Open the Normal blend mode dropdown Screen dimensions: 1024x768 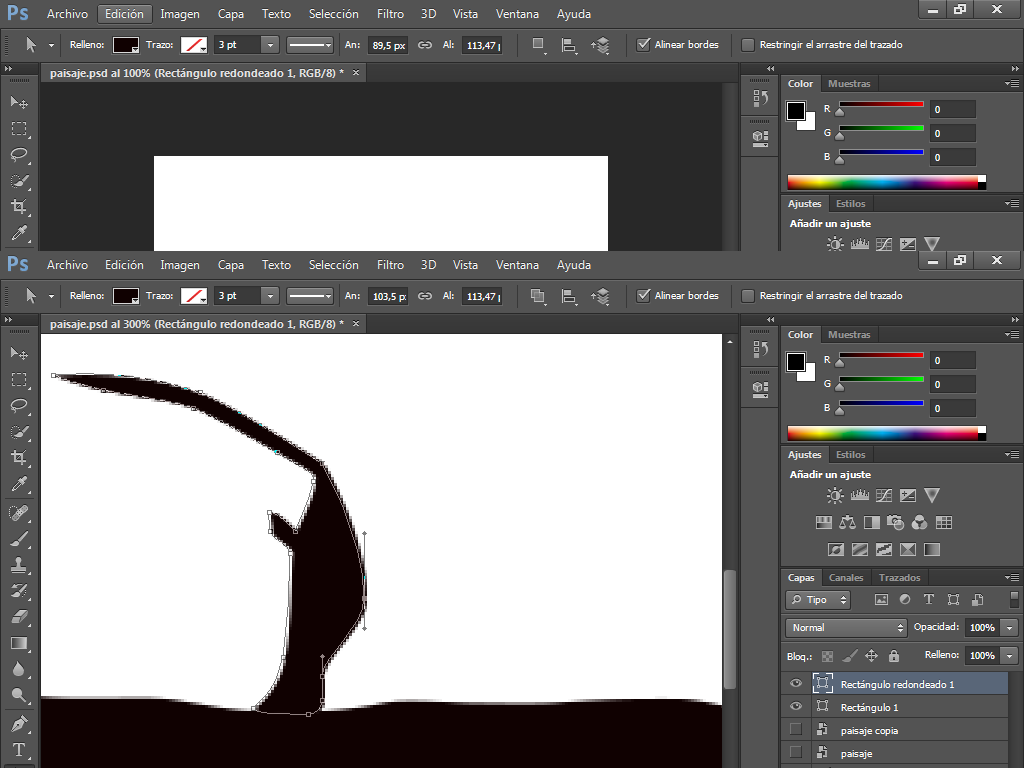tap(846, 628)
